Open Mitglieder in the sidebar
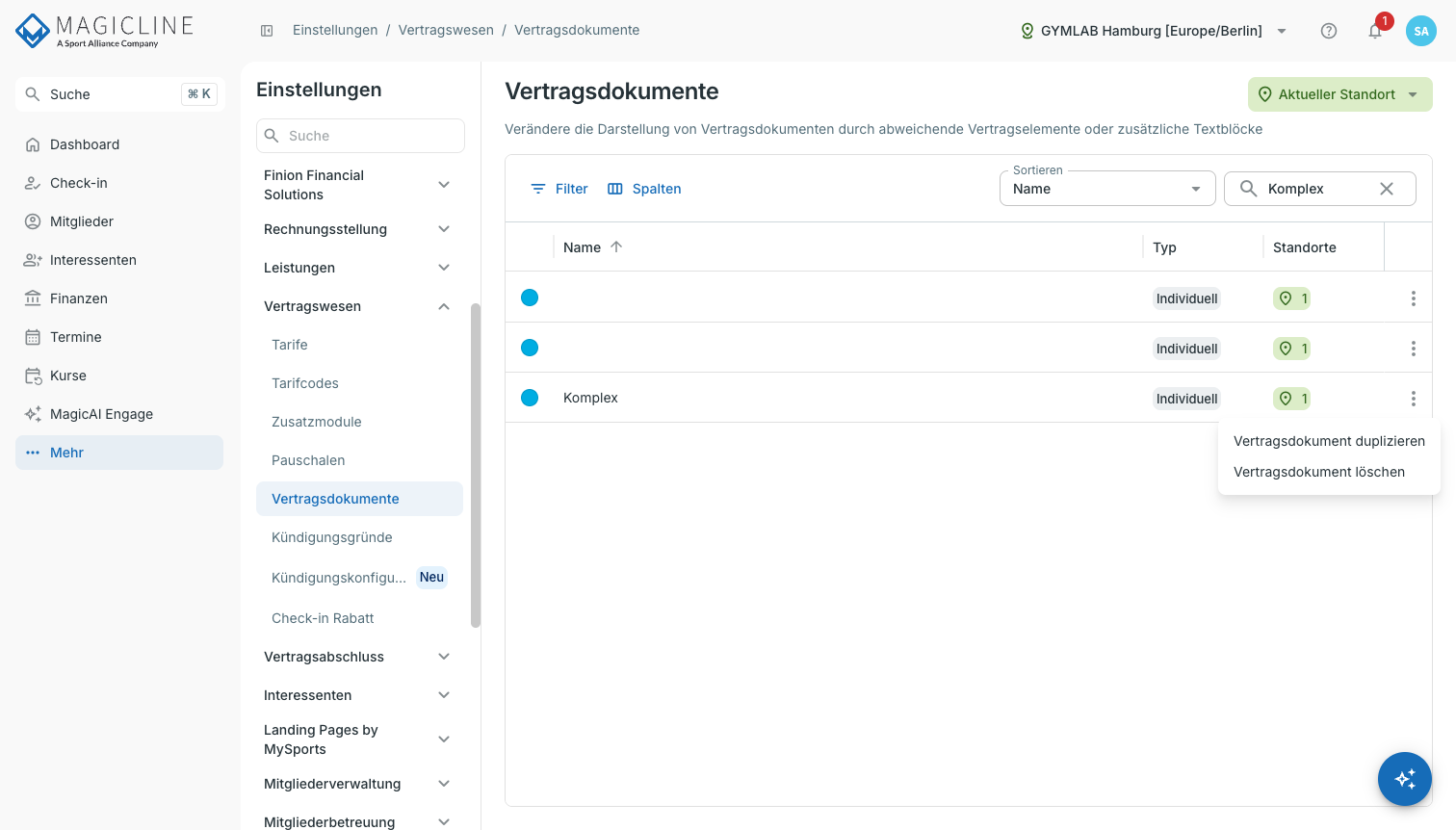This screenshot has width=1456, height=830. [119, 221]
